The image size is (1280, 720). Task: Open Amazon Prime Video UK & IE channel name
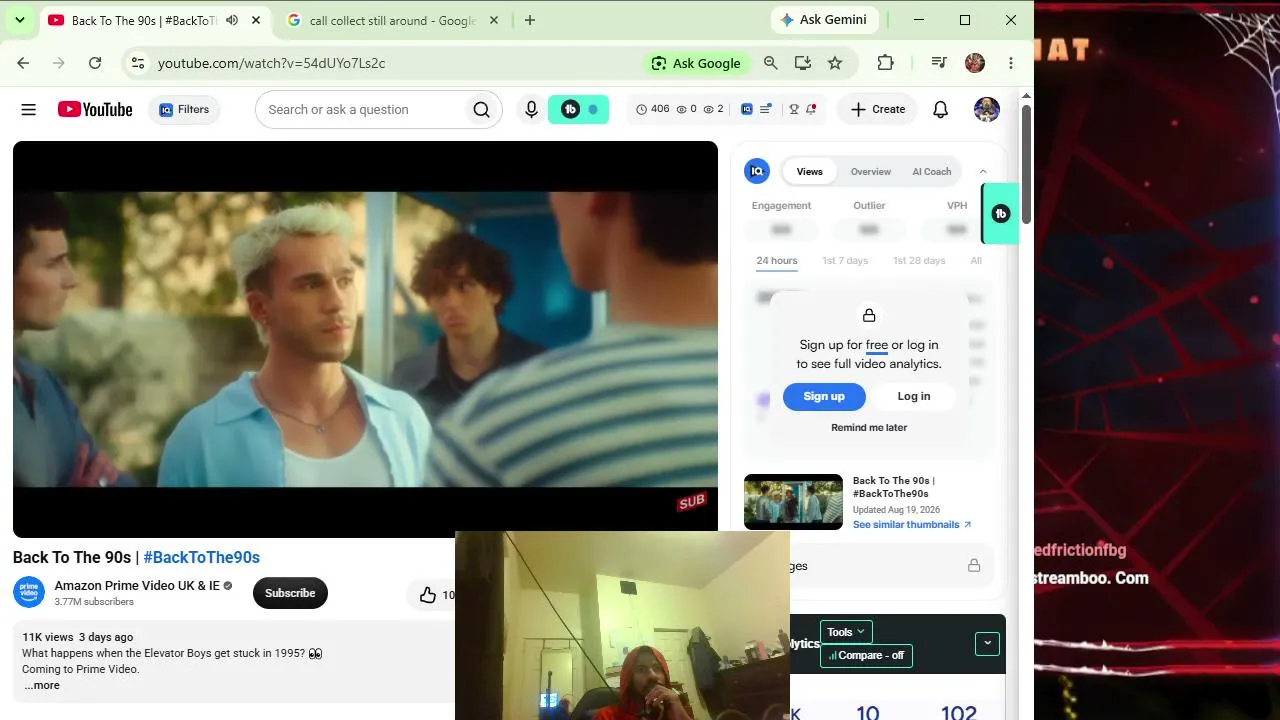pyautogui.click(x=137, y=586)
